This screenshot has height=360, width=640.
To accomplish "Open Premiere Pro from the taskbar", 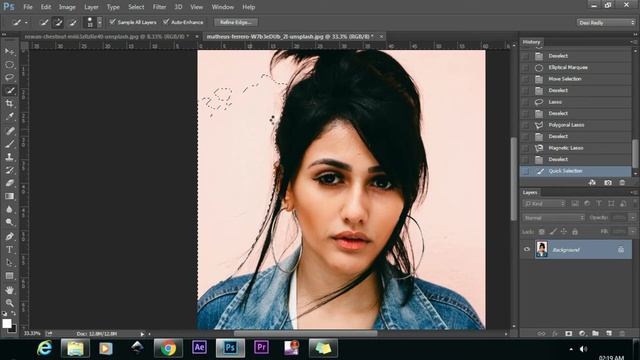I will coord(261,347).
